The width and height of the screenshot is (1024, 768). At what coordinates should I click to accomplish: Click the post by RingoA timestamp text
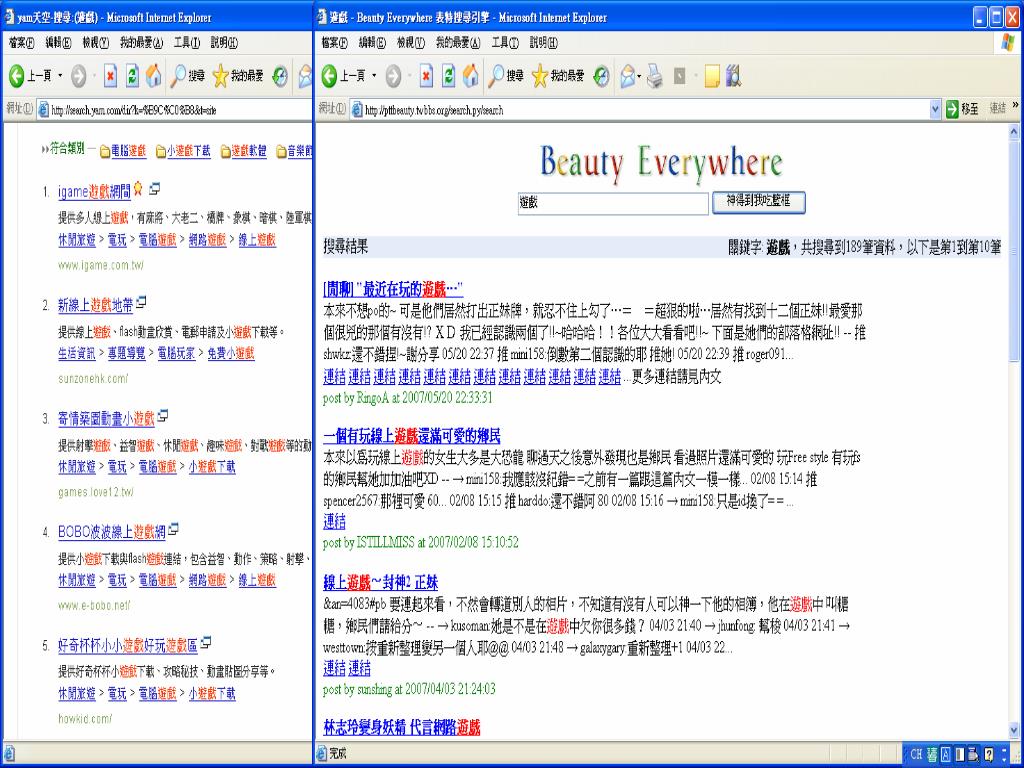408,398
